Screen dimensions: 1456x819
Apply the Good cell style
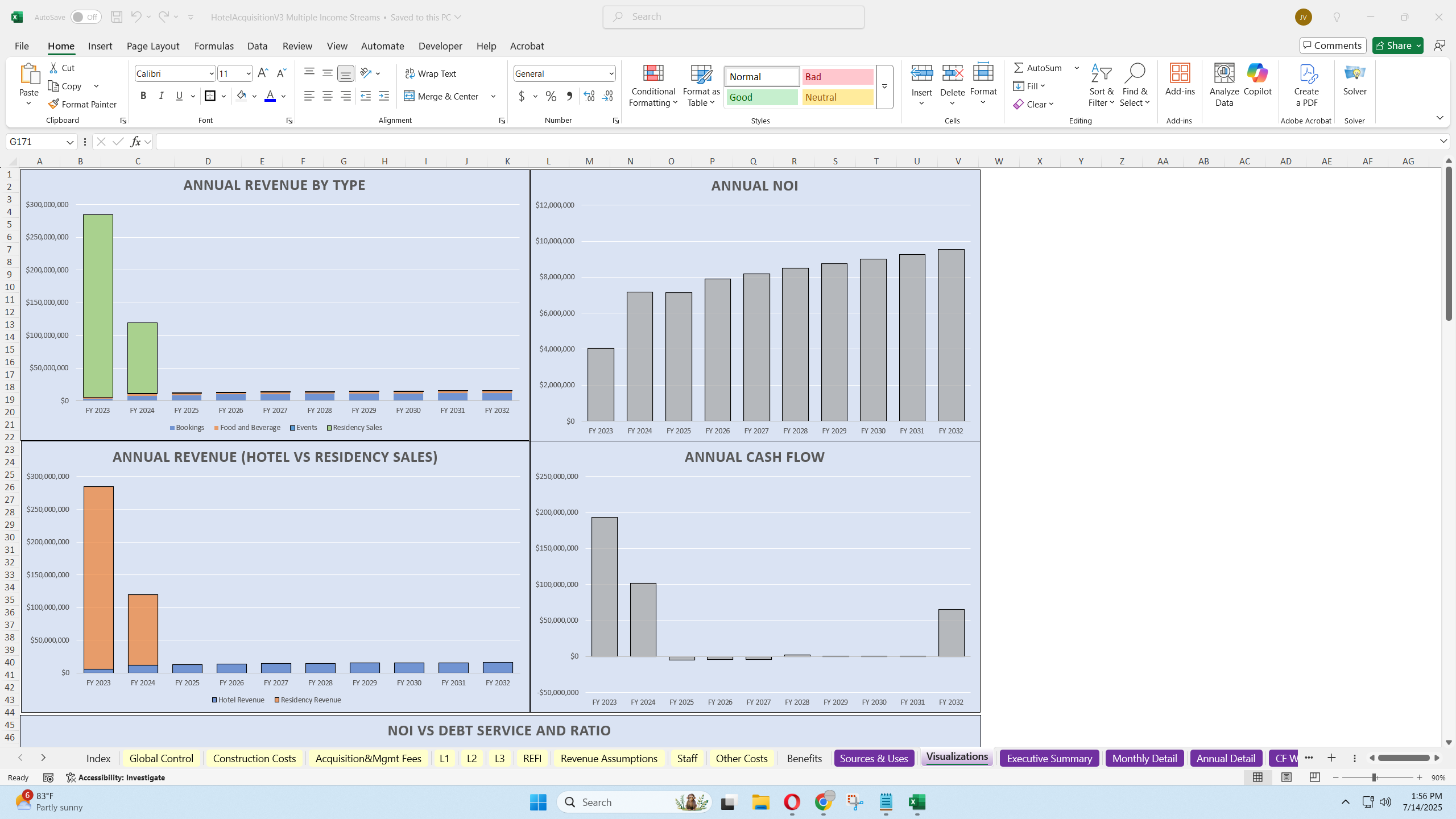[x=761, y=97]
